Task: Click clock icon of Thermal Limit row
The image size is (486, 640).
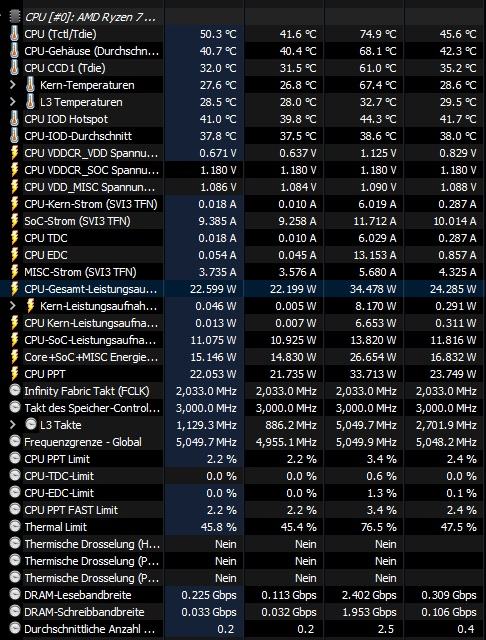Action: point(15,527)
